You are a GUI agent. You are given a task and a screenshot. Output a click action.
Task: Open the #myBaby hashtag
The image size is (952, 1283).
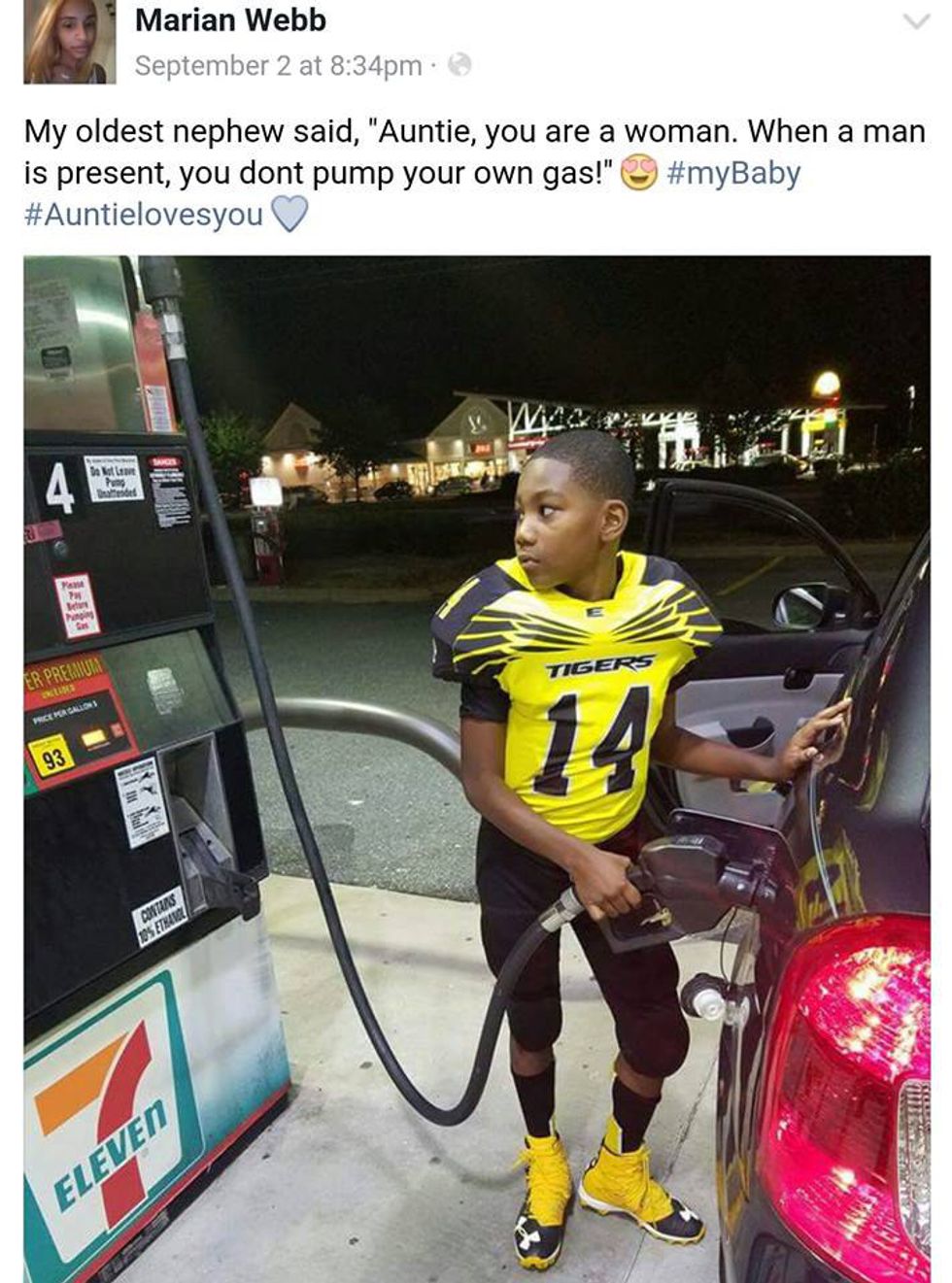point(734,173)
